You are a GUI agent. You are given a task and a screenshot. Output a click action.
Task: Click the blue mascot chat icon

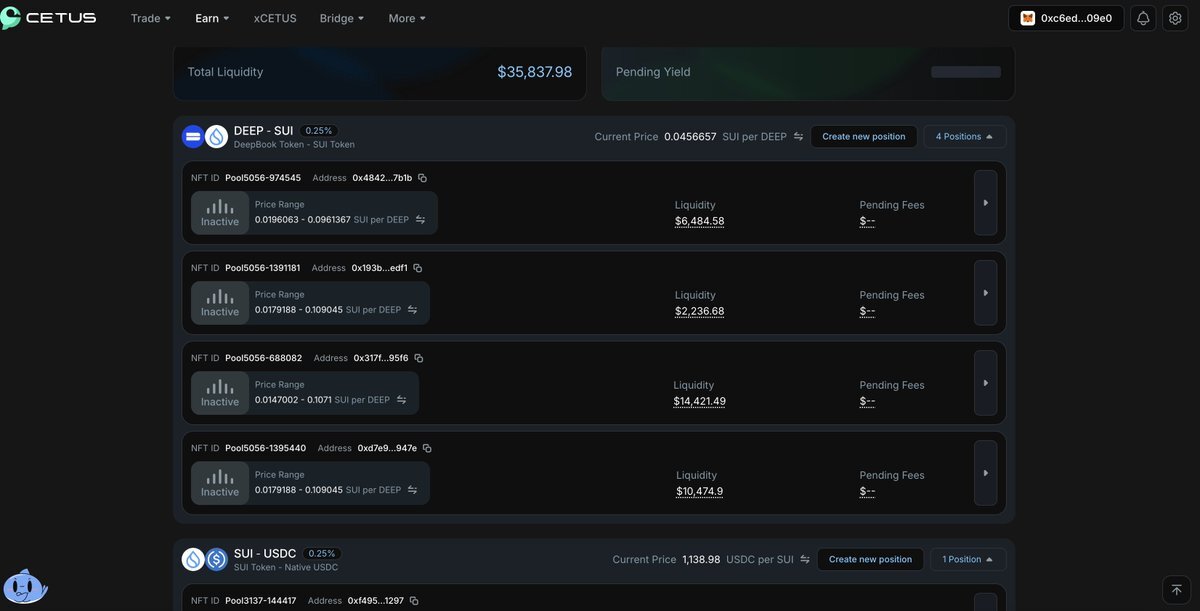pos(25,587)
